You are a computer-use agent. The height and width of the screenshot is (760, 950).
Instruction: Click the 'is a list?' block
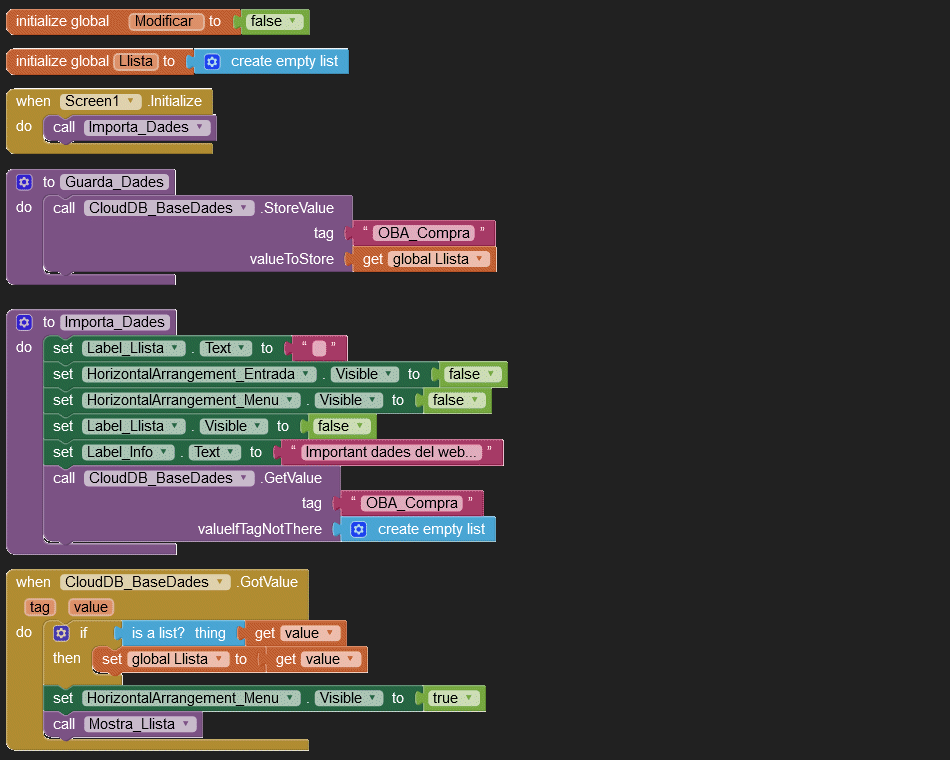[158, 633]
